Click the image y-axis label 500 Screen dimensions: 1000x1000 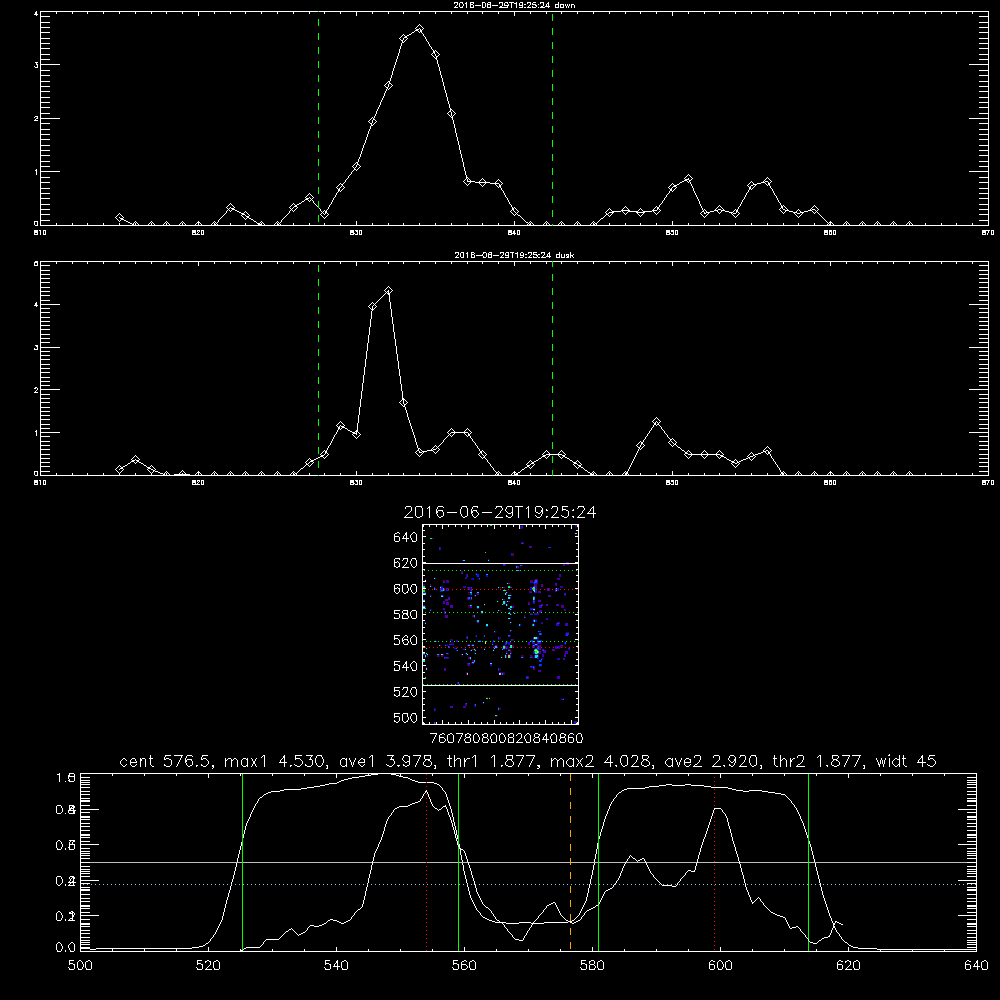click(x=406, y=717)
